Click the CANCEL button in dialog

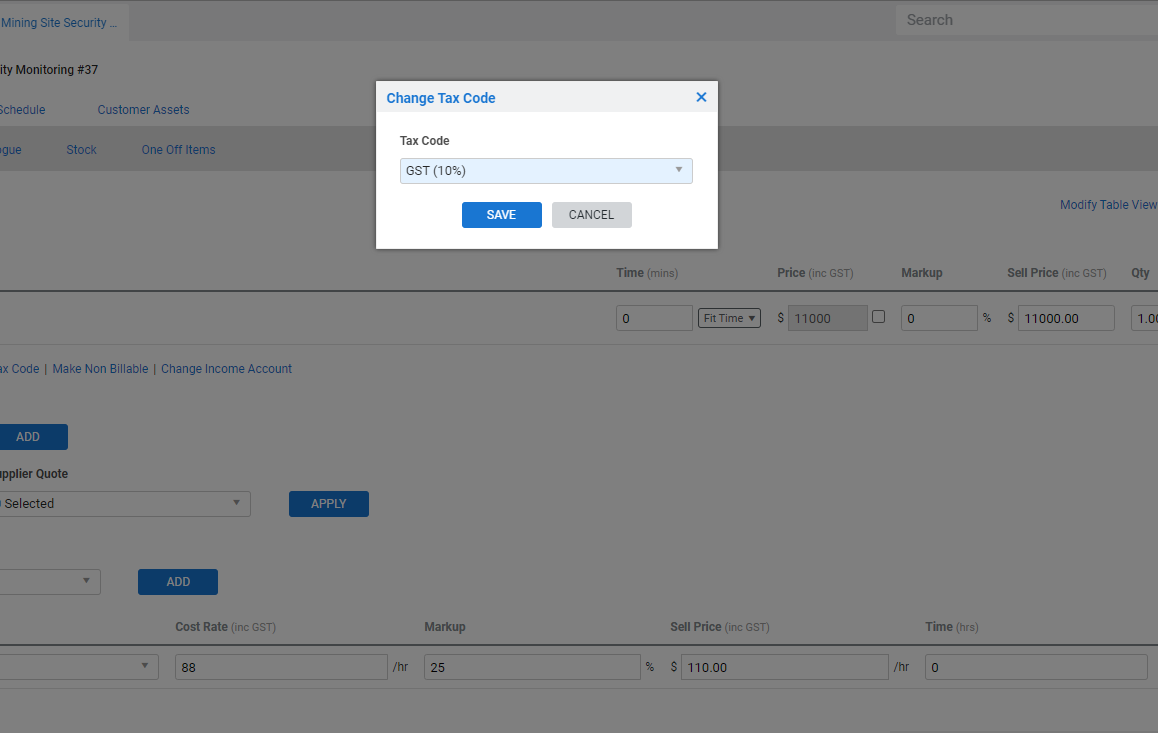(x=591, y=215)
